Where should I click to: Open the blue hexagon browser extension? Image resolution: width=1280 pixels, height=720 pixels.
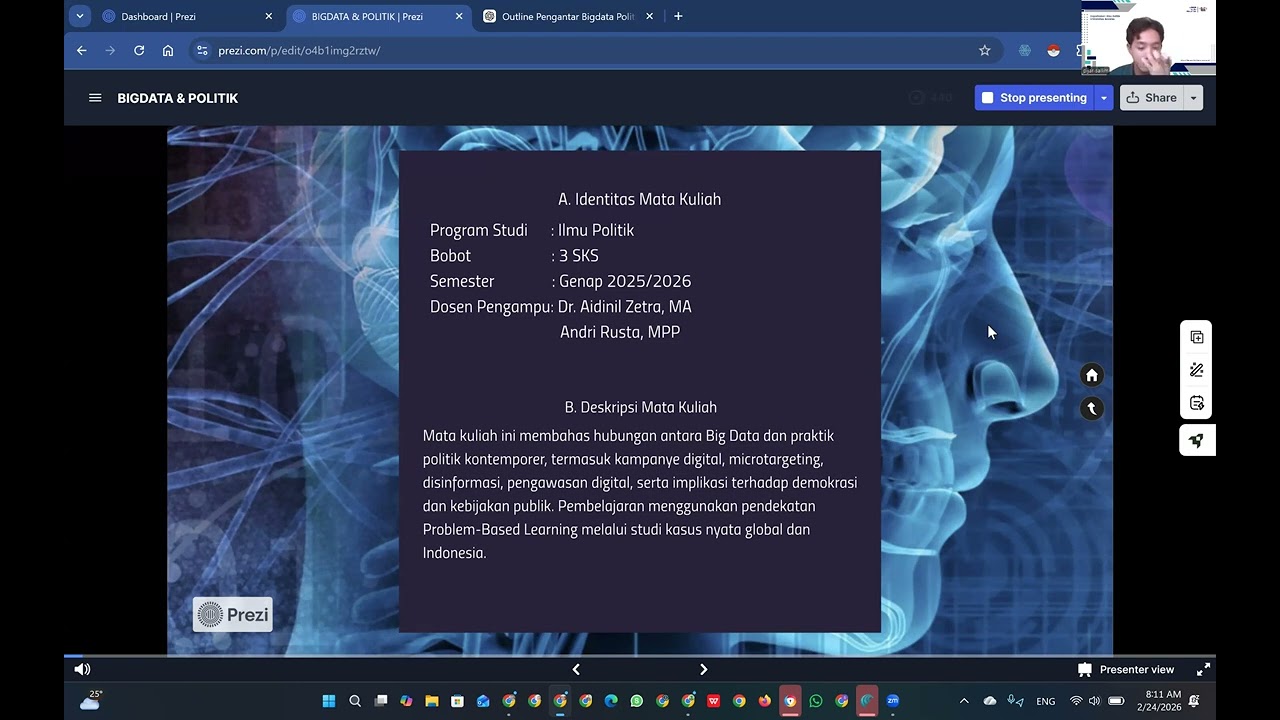1025,50
